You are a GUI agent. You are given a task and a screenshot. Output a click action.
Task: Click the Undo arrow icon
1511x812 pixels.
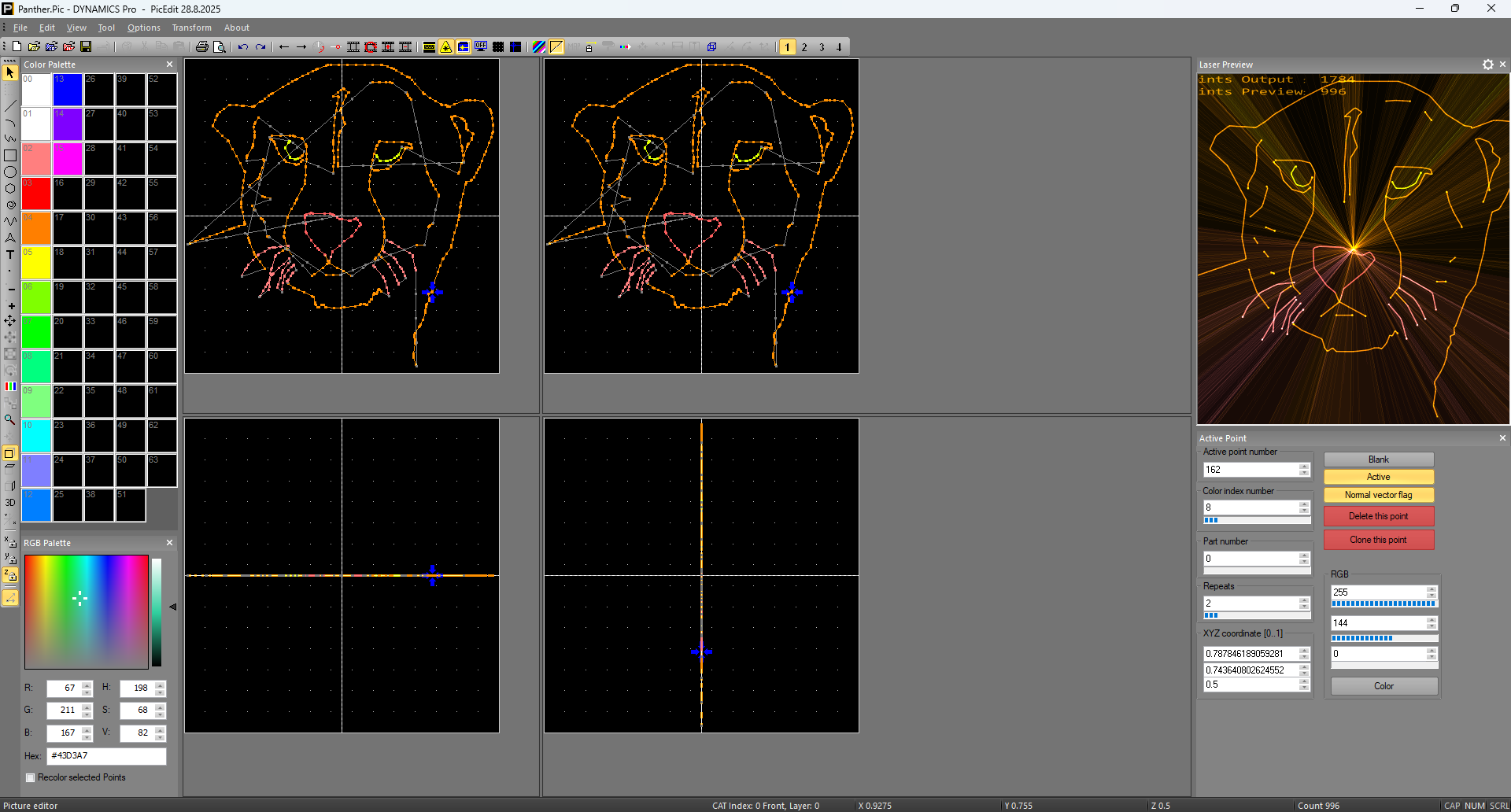243,47
